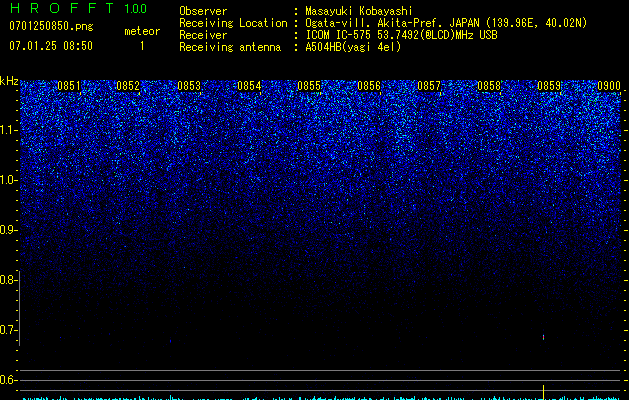Click the Observer label
This screenshot has width=629, height=400.
(x=203, y=11)
